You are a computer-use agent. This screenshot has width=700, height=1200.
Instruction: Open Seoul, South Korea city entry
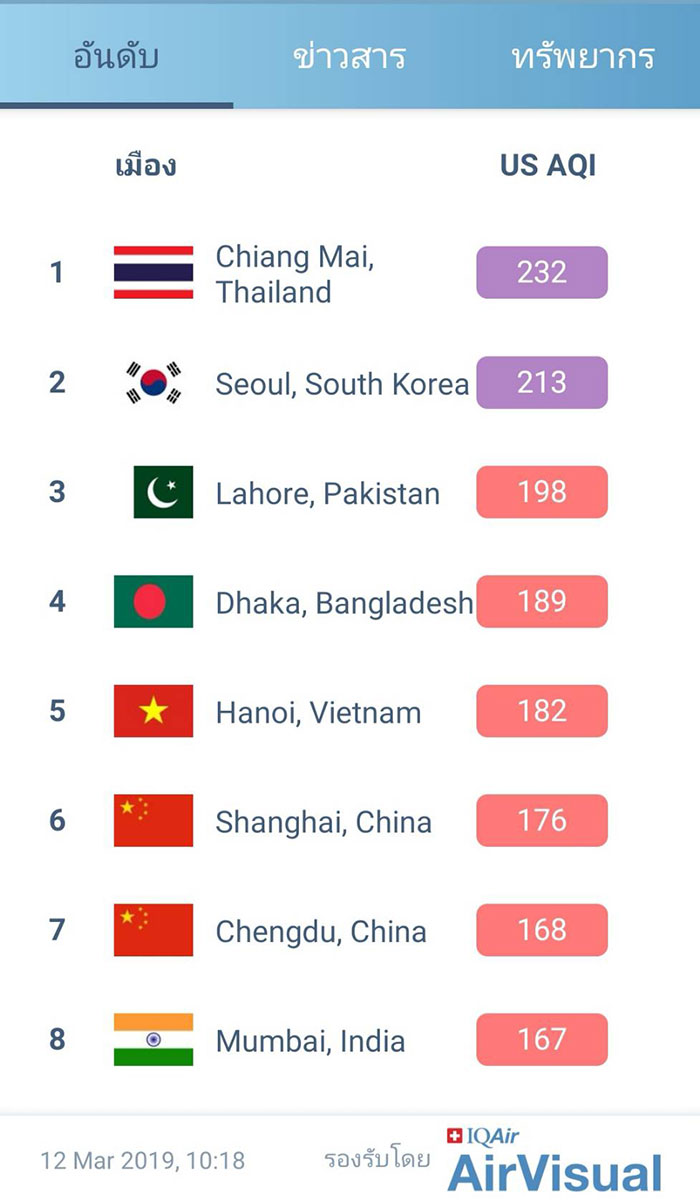[x=342, y=384]
